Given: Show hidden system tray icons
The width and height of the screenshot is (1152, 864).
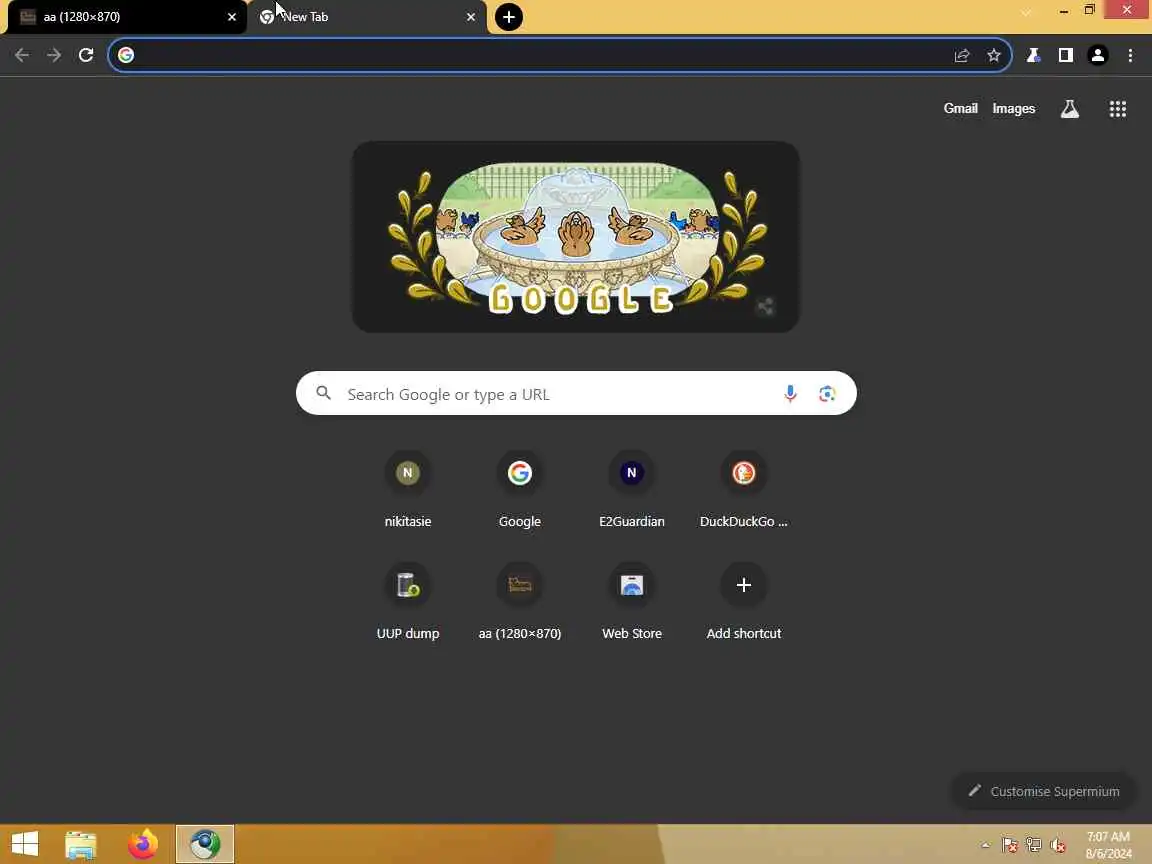Looking at the screenshot, I should click(985, 845).
